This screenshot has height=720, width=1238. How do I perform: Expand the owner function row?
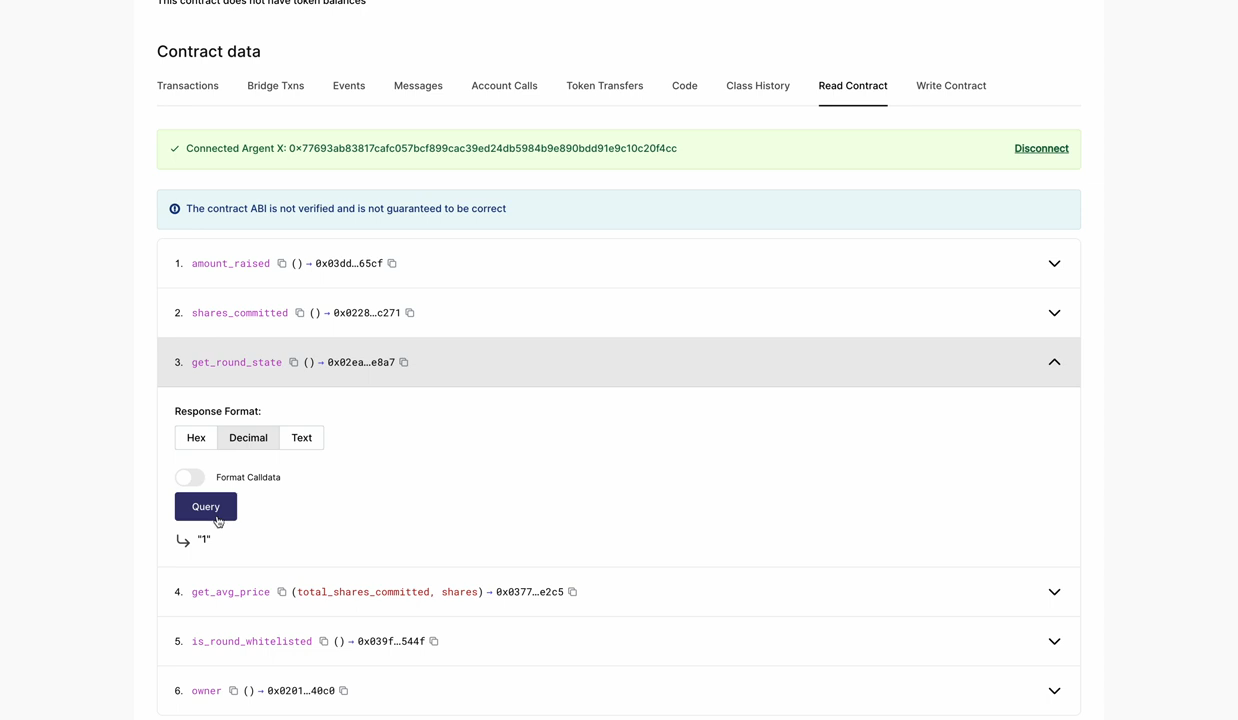coord(1054,691)
